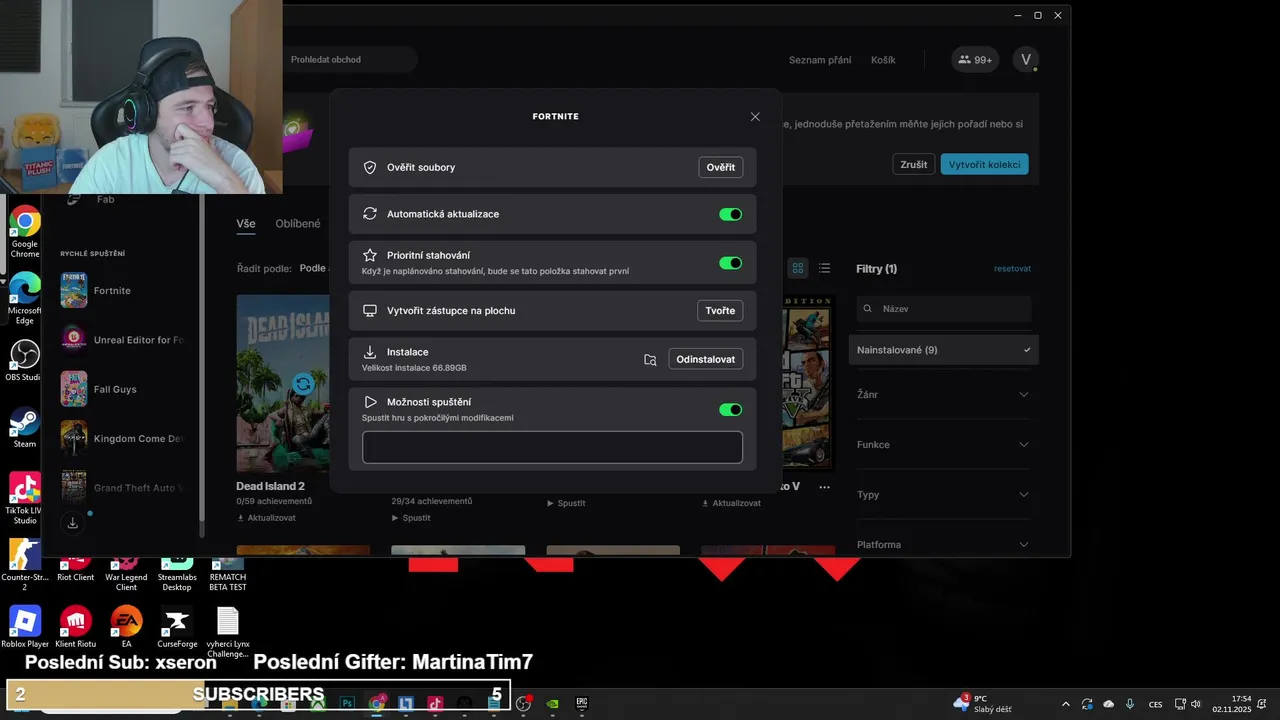The height and width of the screenshot is (720, 1280).
Task: Click the Ověřit button to verify files
Action: [x=720, y=167]
